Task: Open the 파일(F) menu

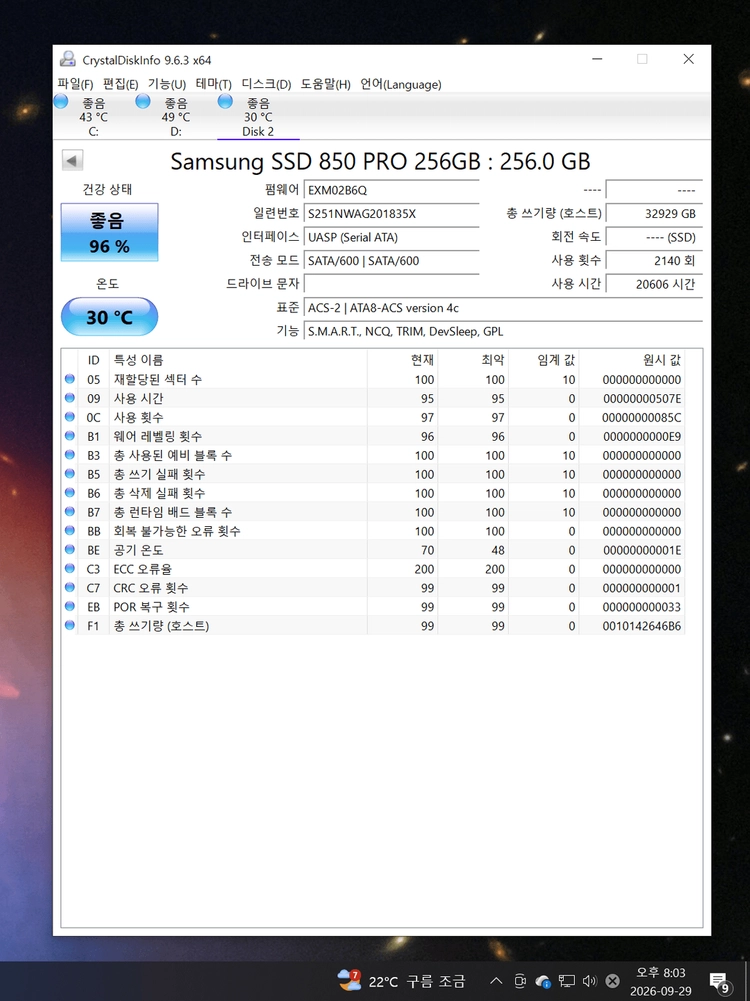Action: (75, 84)
